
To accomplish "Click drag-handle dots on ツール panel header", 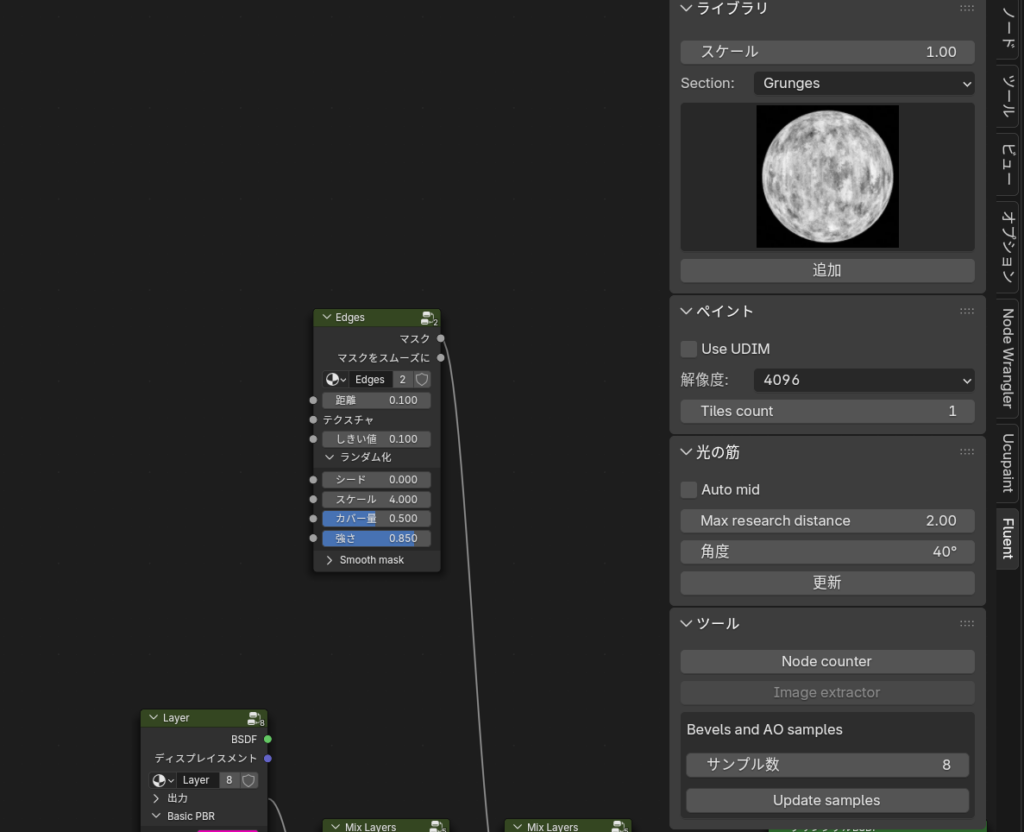I will coord(966,623).
